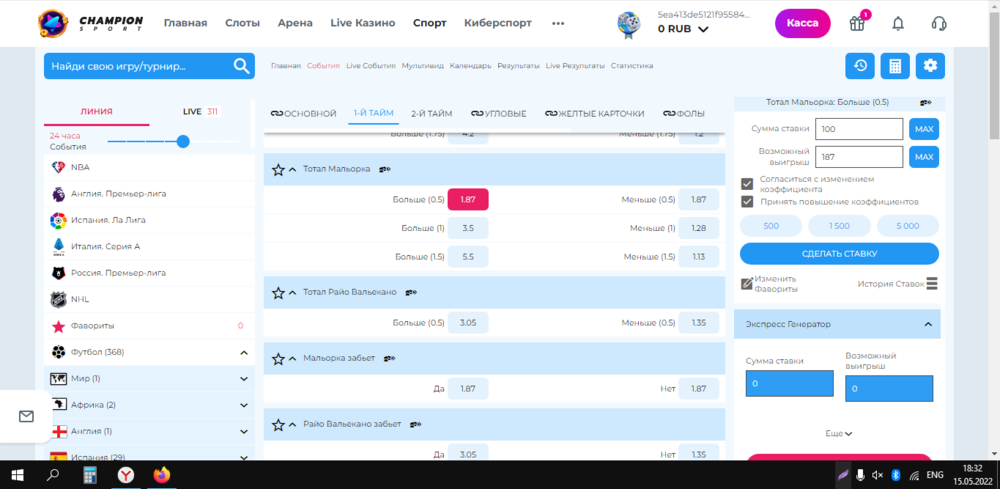The image size is (1000, 489).
Task: Click the Касса button
Action: [803, 24]
